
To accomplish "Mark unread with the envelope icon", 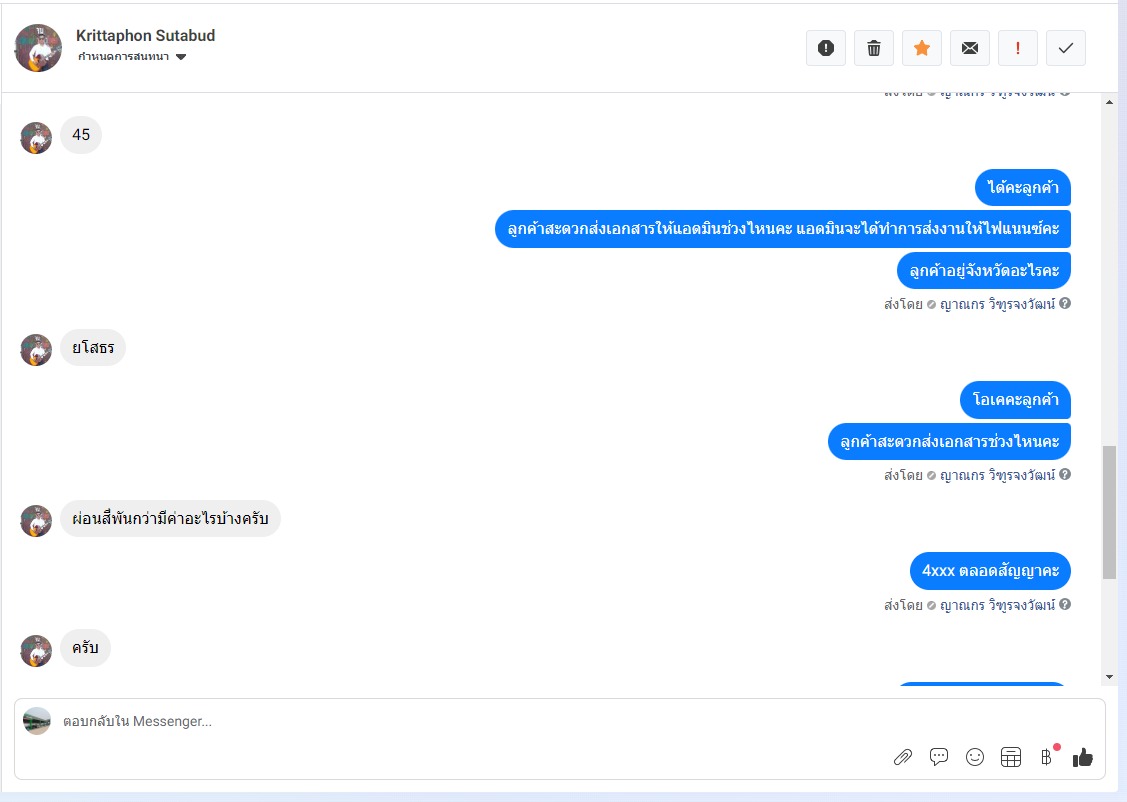I will pyautogui.click(x=970, y=48).
